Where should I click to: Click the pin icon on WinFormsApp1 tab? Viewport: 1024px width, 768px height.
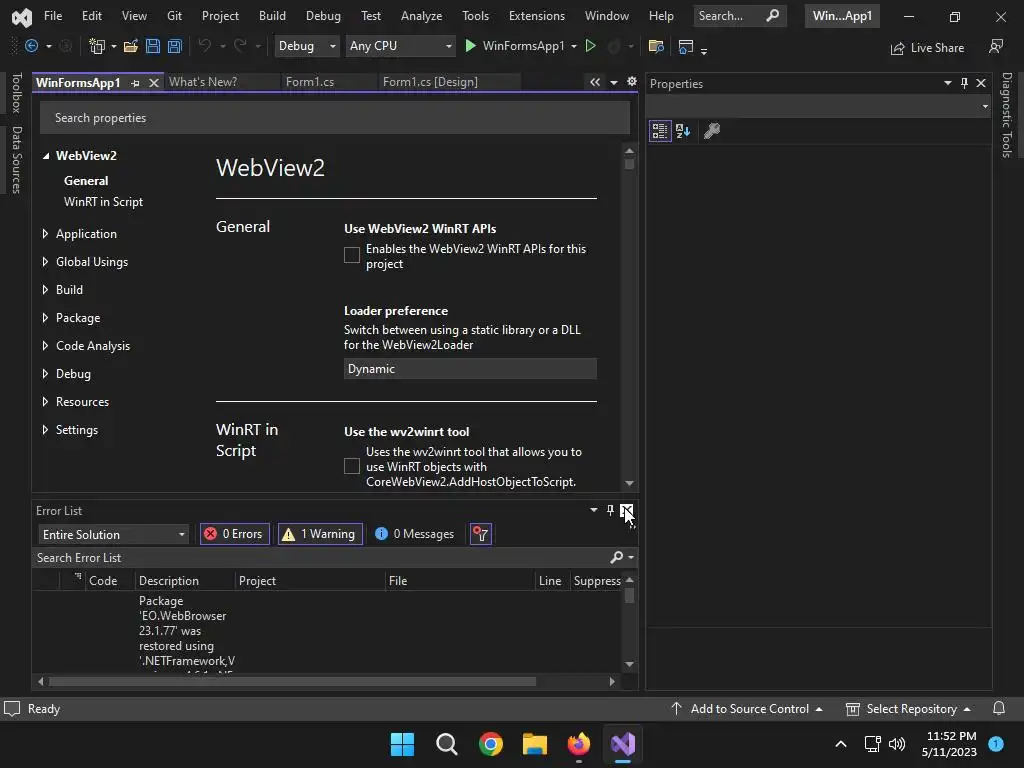coord(135,83)
